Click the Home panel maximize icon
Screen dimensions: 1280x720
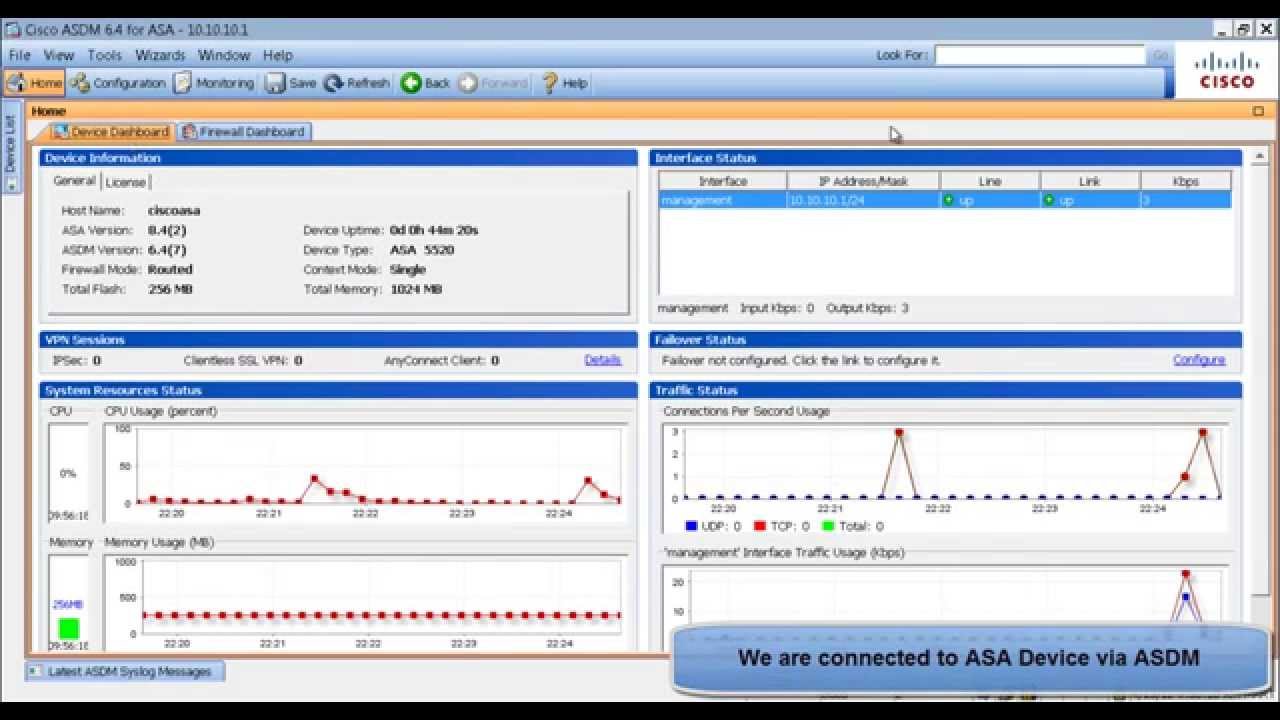click(1258, 111)
